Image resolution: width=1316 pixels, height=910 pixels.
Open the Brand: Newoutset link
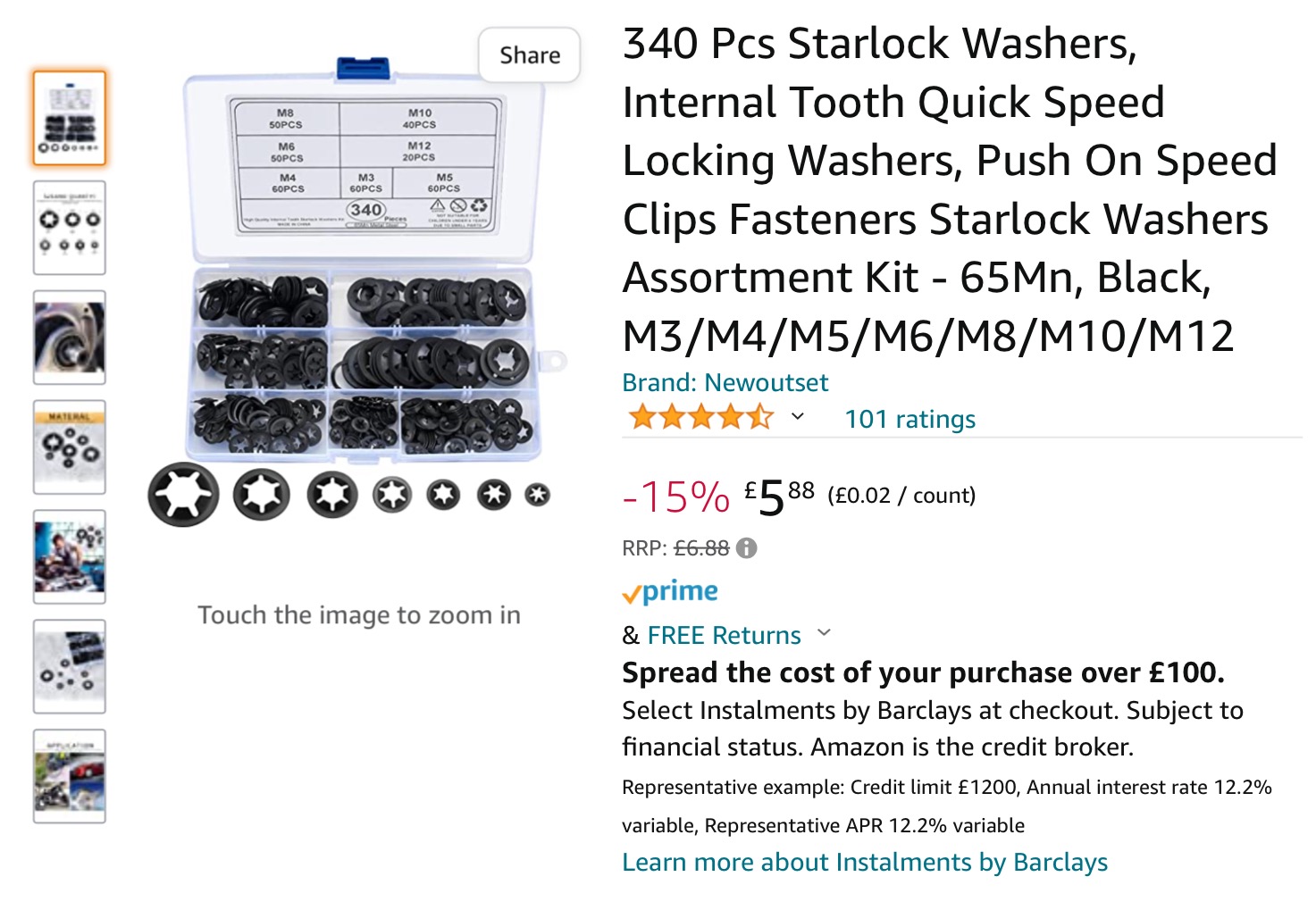(725, 383)
